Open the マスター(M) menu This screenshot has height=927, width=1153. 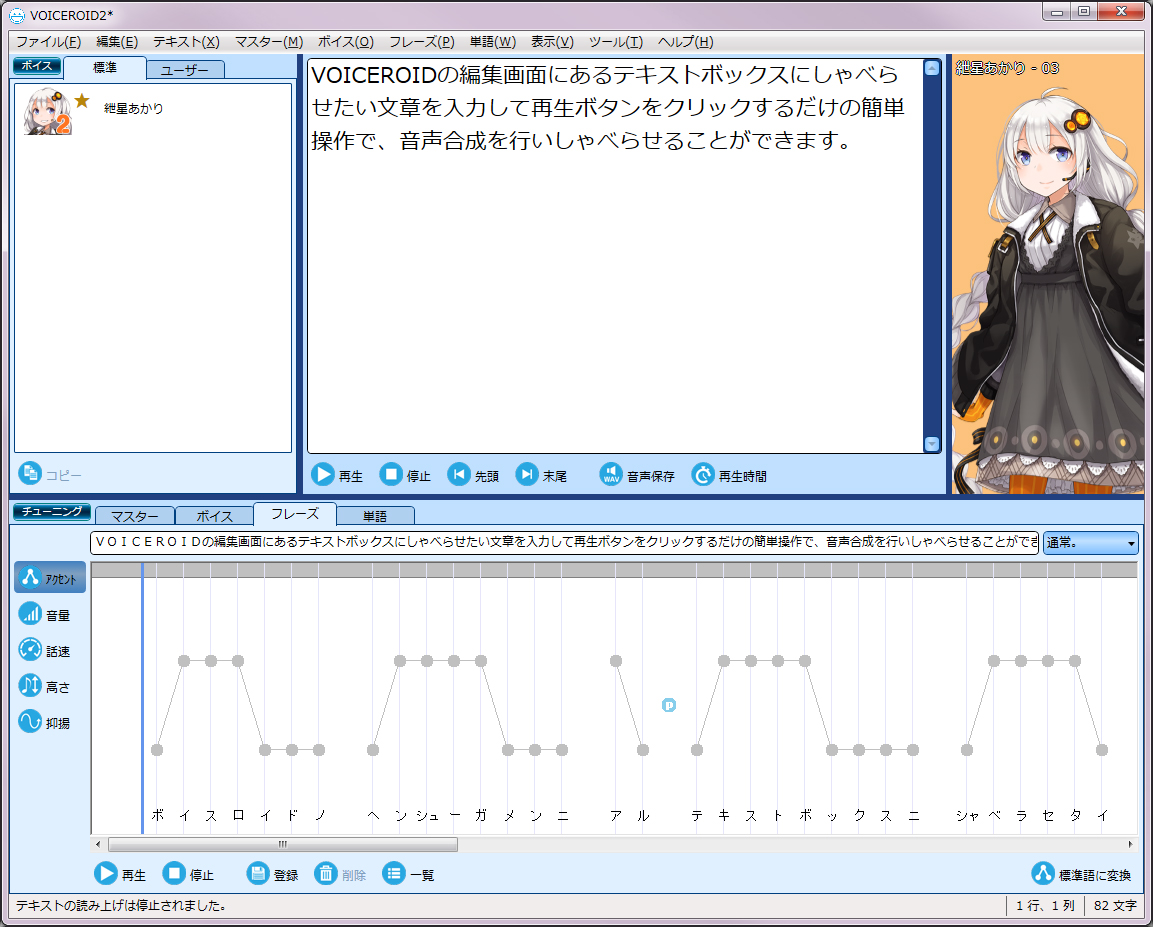(x=269, y=42)
